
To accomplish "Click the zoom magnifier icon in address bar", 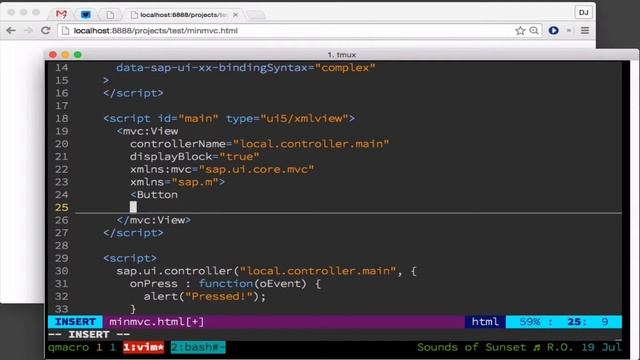I will click(534, 31).
